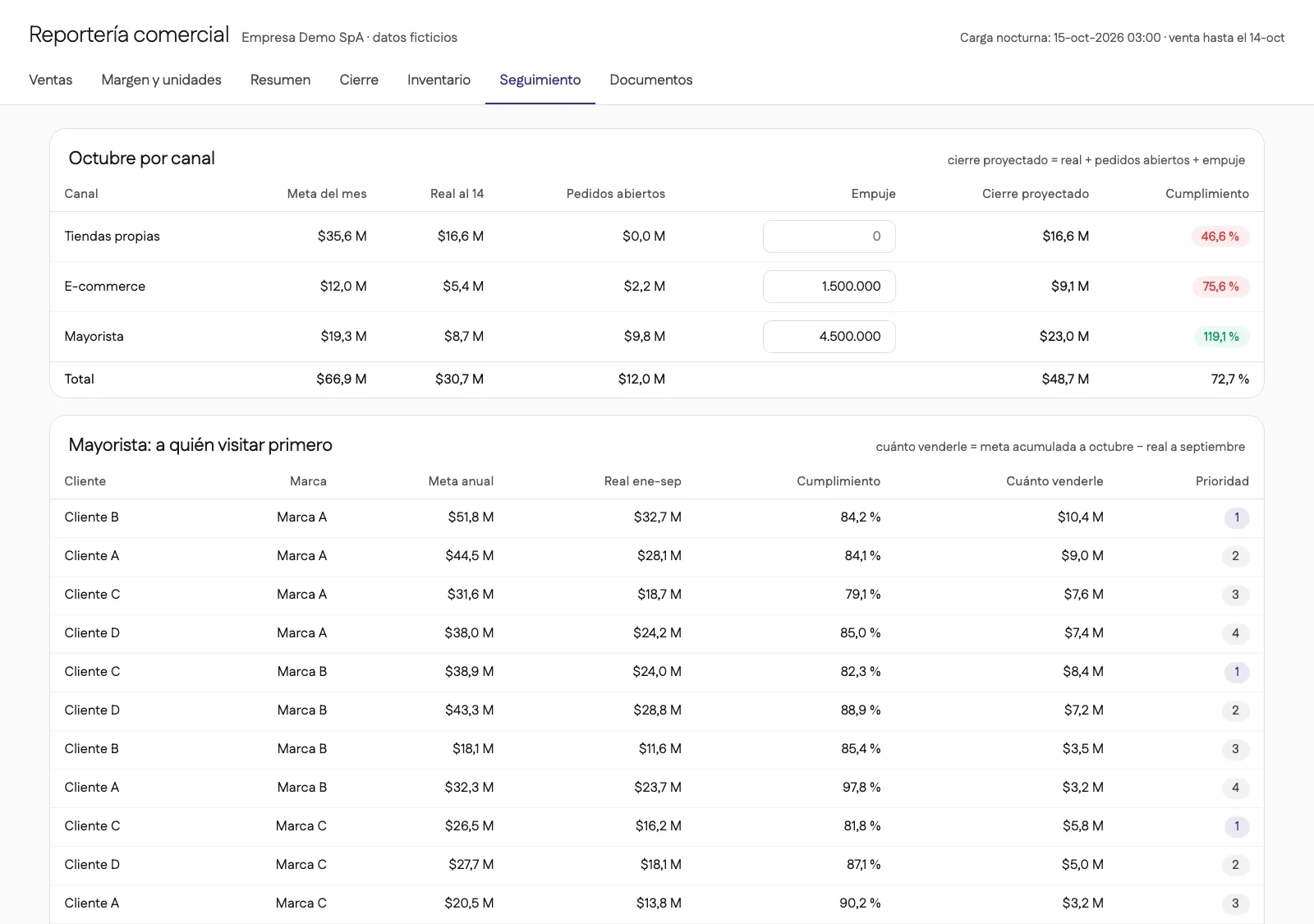The width and height of the screenshot is (1314, 924).
Task: Click the $13,8 M real ene-sep value
Action: (659, 903)
